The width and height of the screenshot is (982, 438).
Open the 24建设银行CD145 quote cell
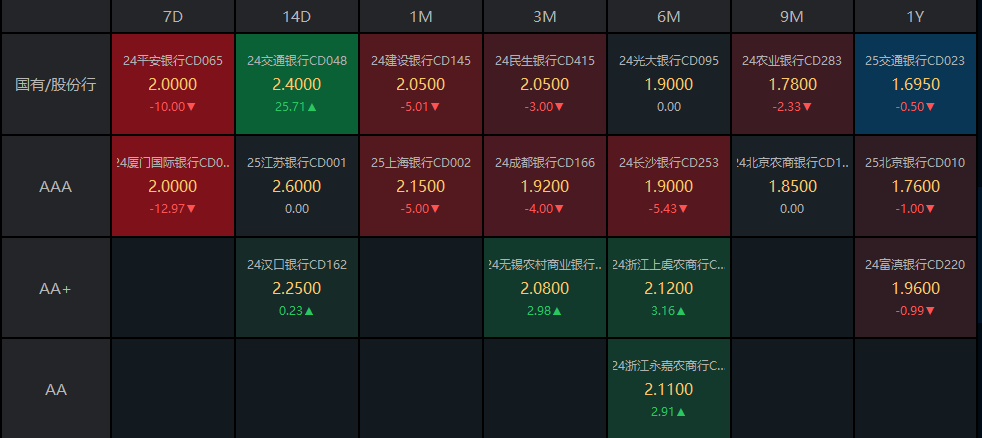coord(420,84)
